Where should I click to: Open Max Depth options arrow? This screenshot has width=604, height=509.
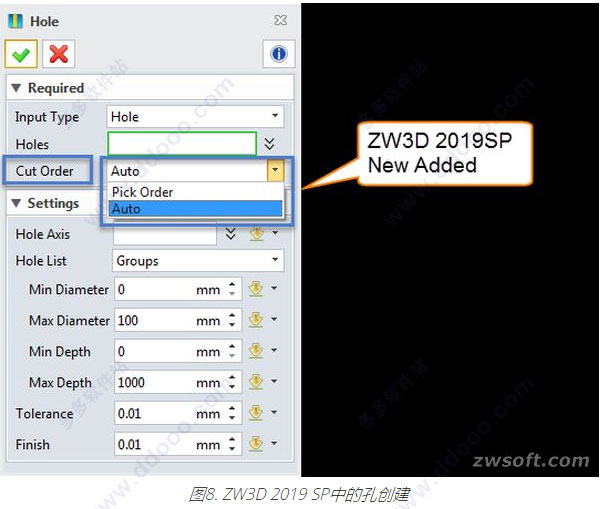[274, 381]
